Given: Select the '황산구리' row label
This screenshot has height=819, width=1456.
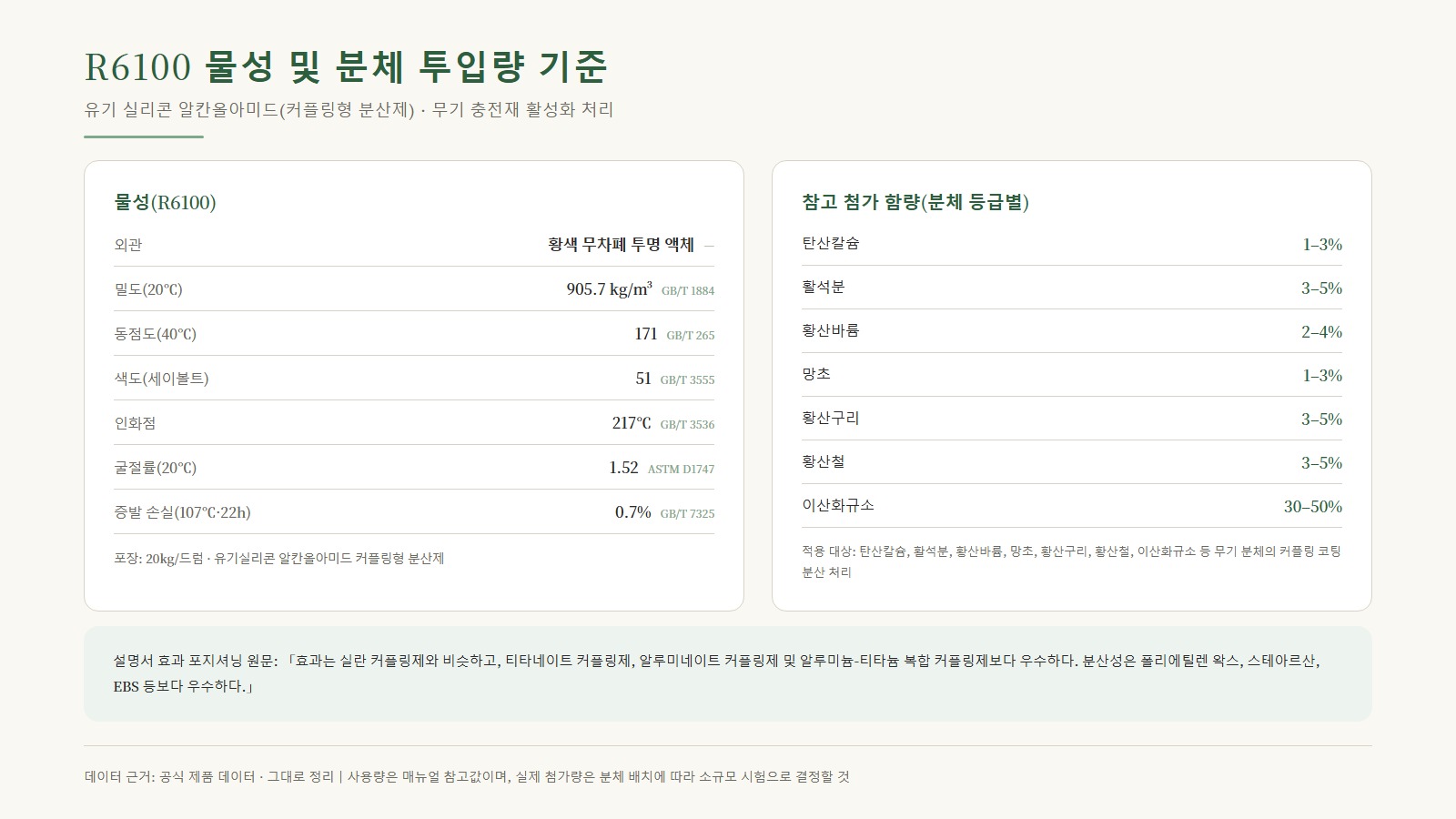Looking at the screenshot, I should click(831, 418).
